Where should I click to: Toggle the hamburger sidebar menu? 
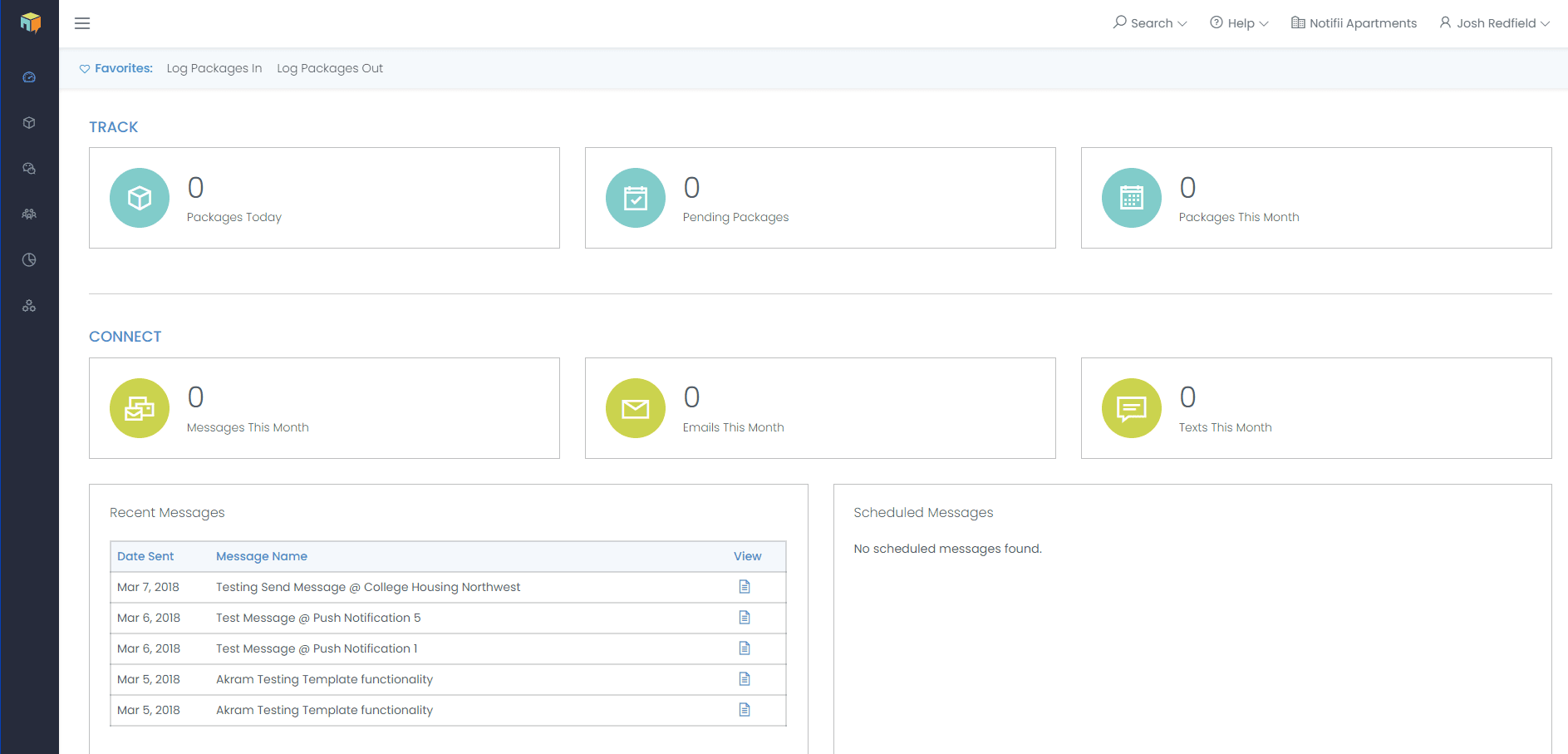[82, 23]
